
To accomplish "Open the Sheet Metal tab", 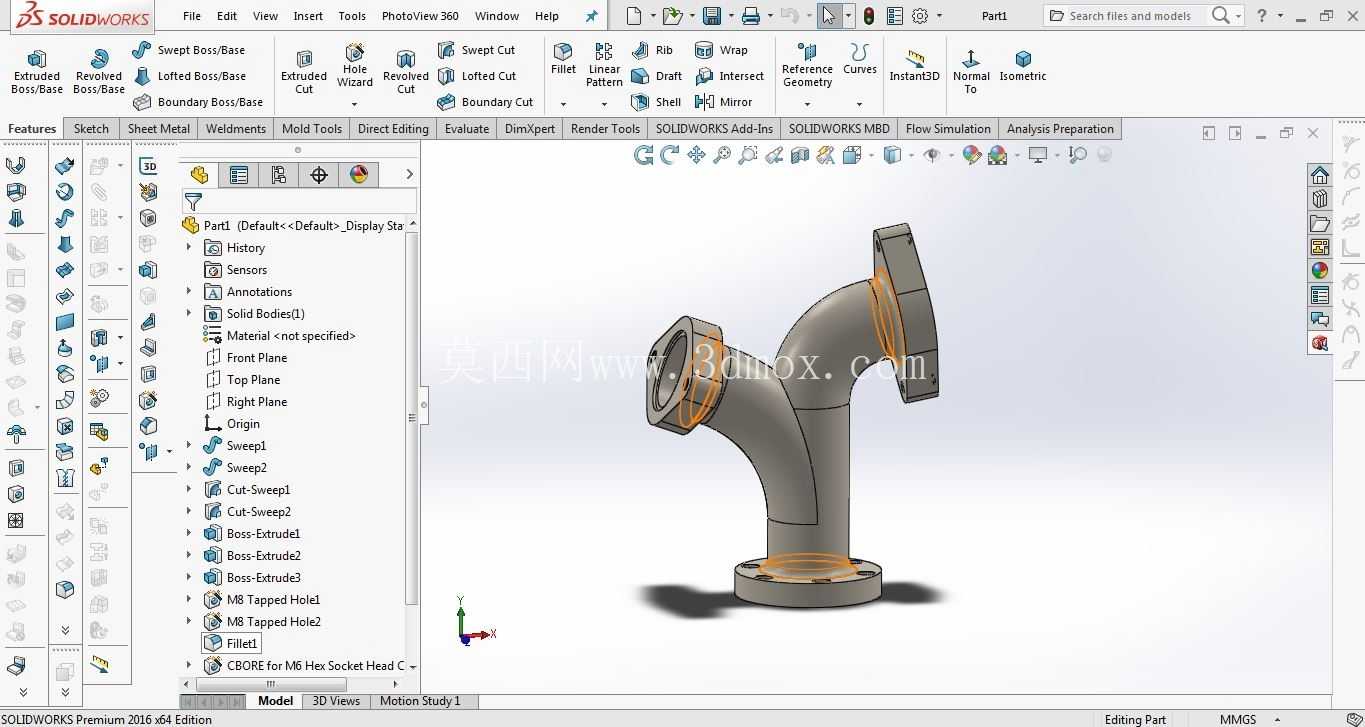I will [x=158, y=129].
